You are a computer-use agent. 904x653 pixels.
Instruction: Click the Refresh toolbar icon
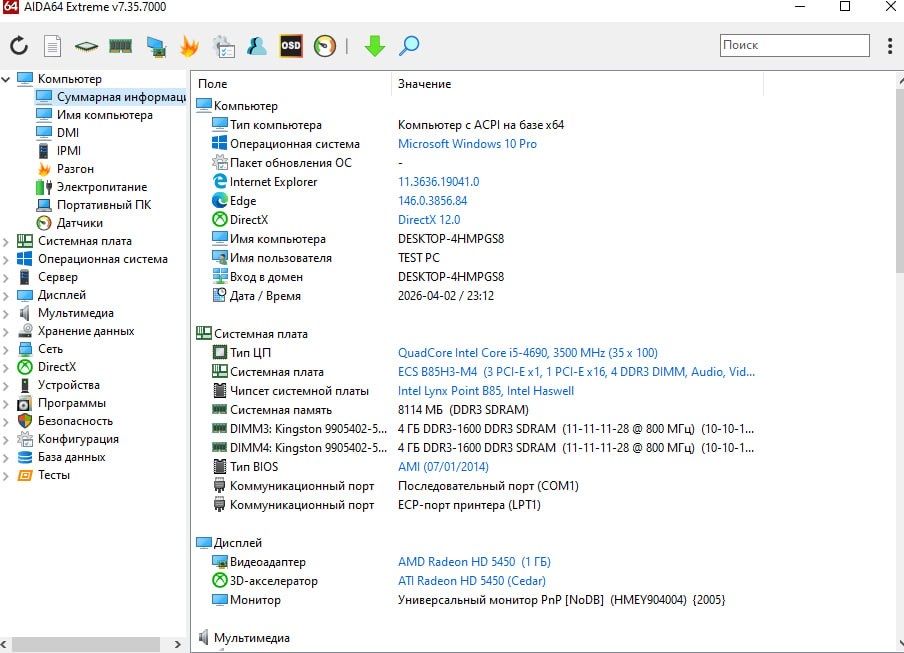[x=19, y=46]
